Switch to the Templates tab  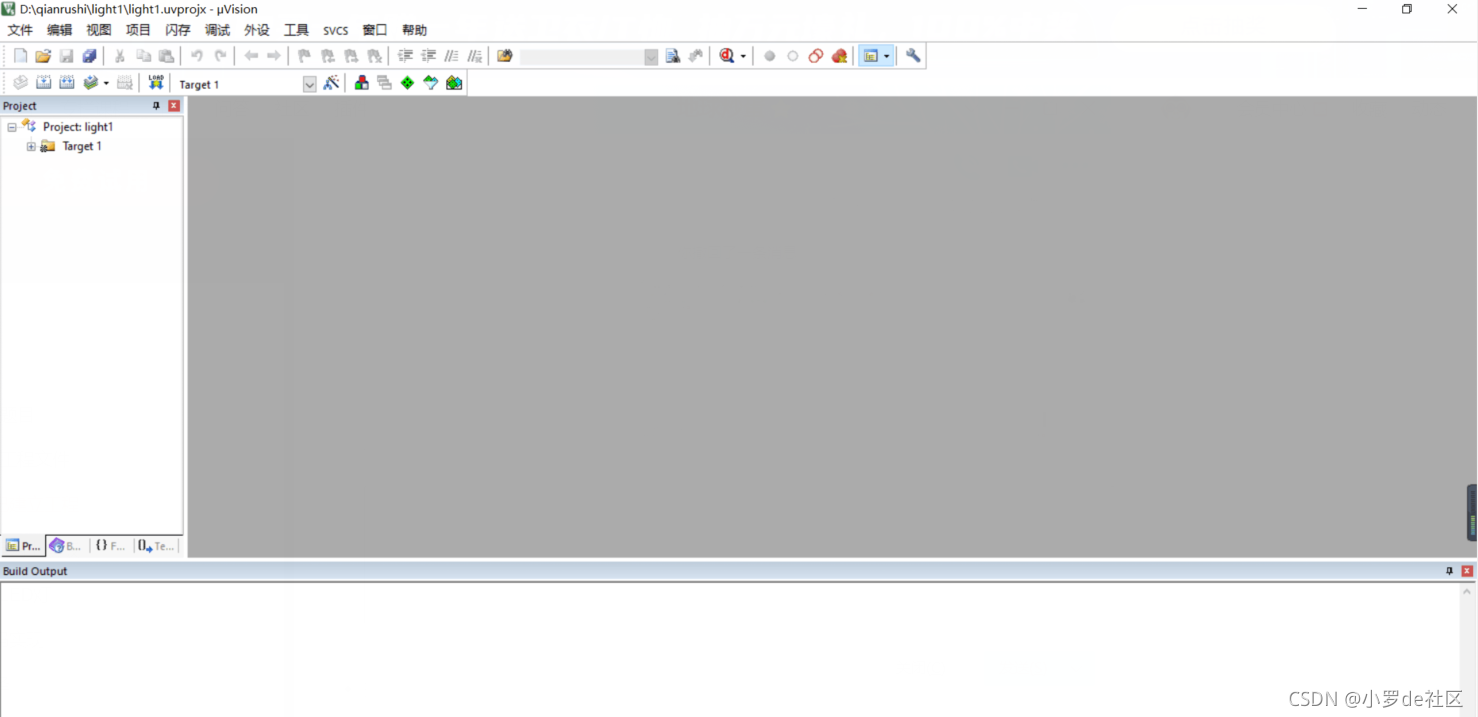(156, 546)
